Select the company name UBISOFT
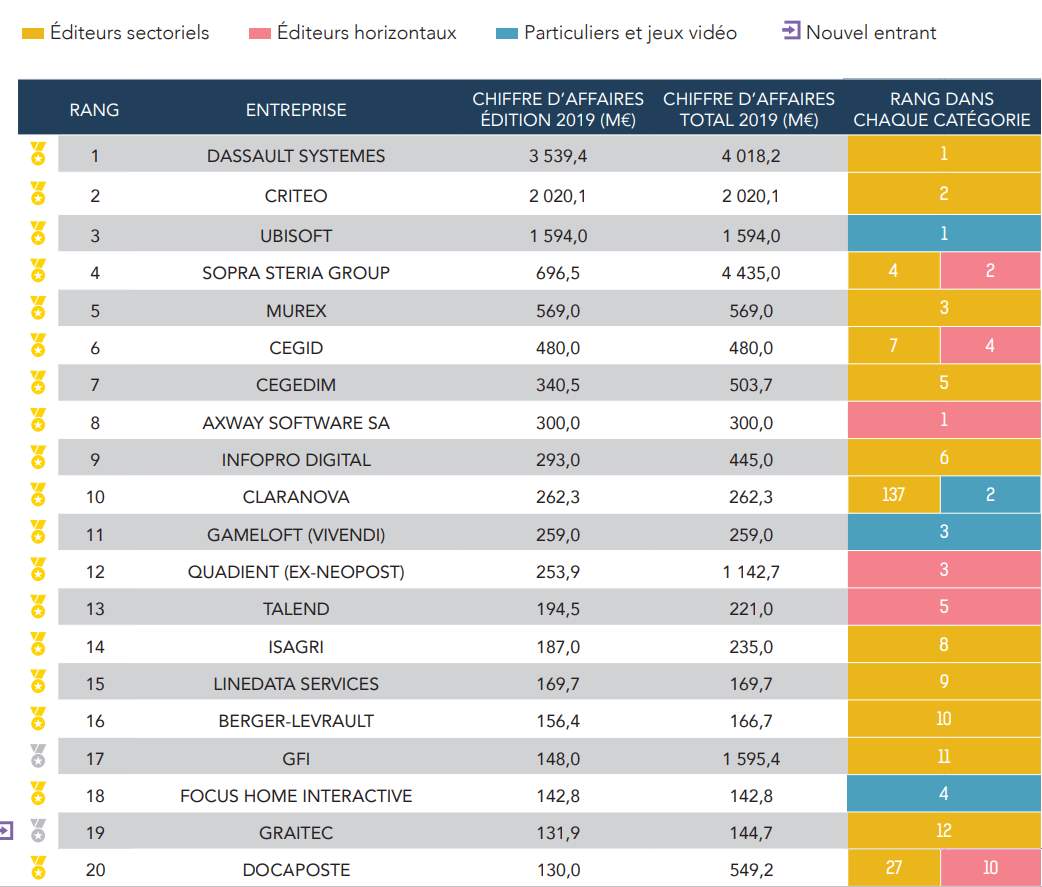 [296, 235]
